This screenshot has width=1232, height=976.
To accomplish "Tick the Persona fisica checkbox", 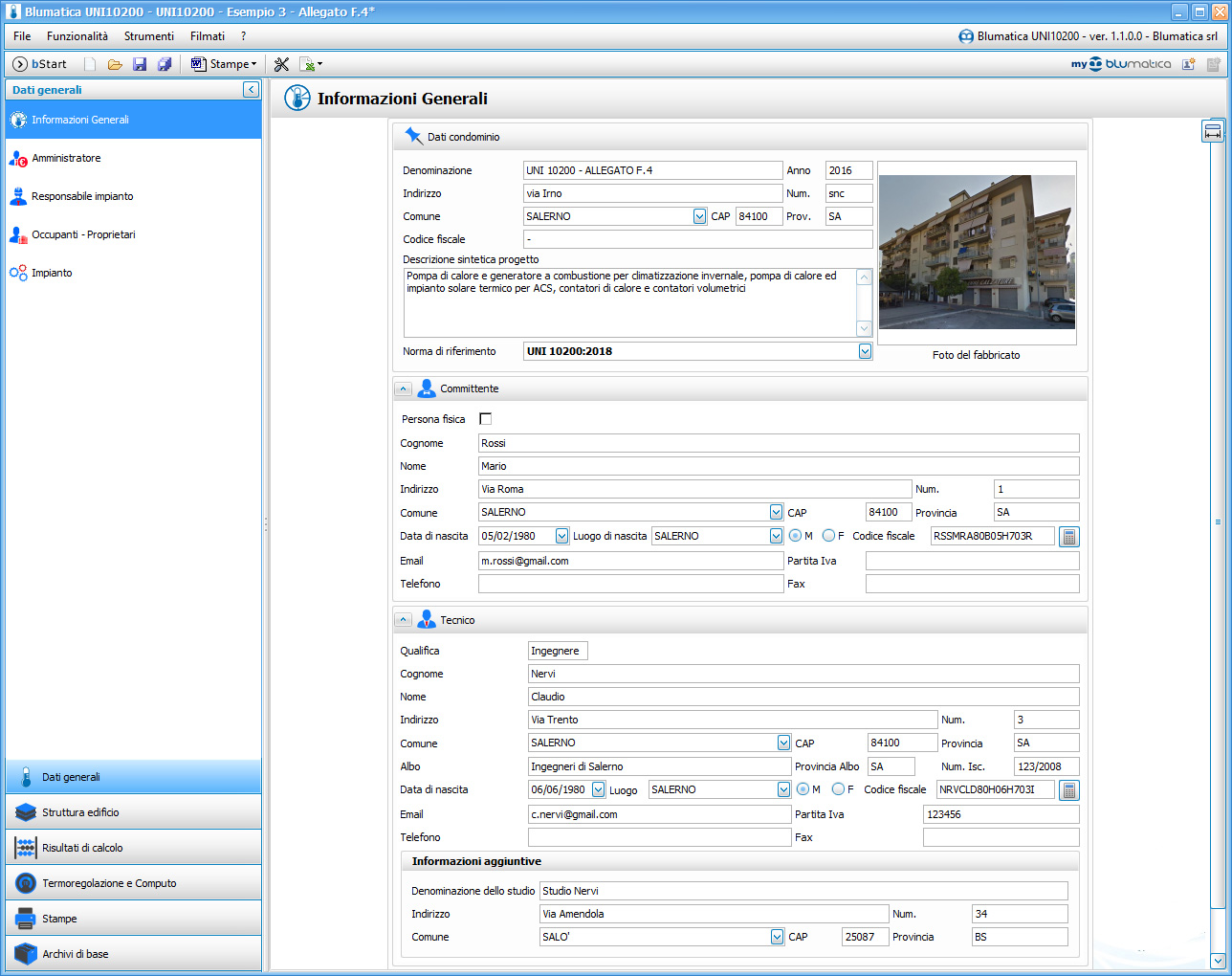I will tap(485, 419).
